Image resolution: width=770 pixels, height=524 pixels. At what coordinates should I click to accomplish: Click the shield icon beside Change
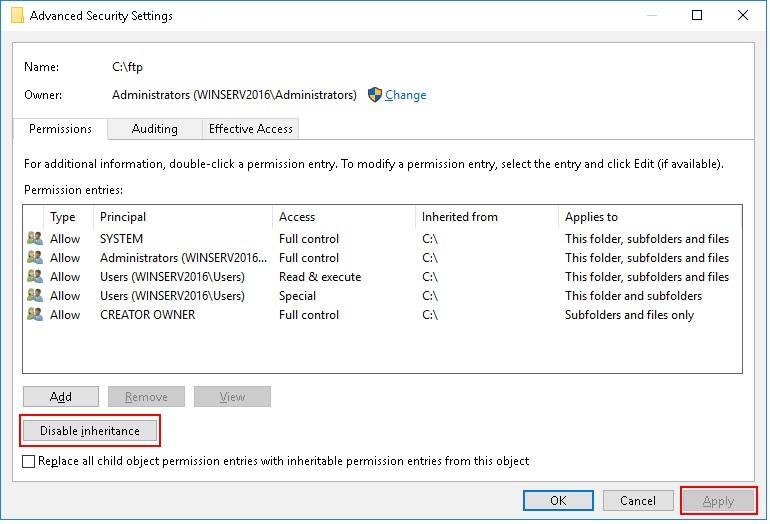(375, 95)
